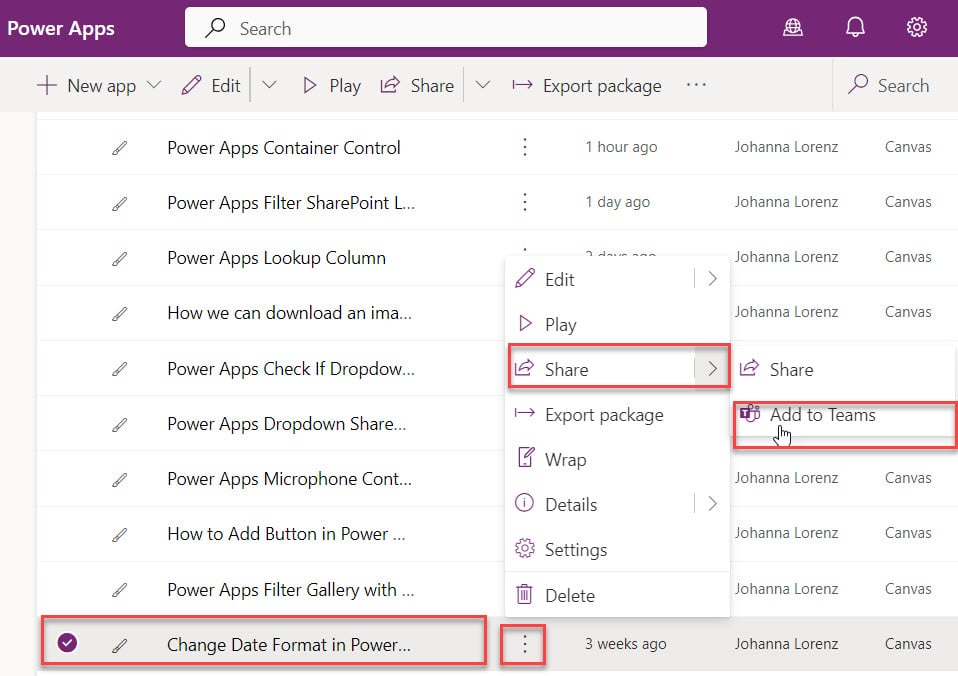This screenshot has width=958, height=676.
Task: Click pencil icon for How to Add Button
Action: [x=120, y=535]
